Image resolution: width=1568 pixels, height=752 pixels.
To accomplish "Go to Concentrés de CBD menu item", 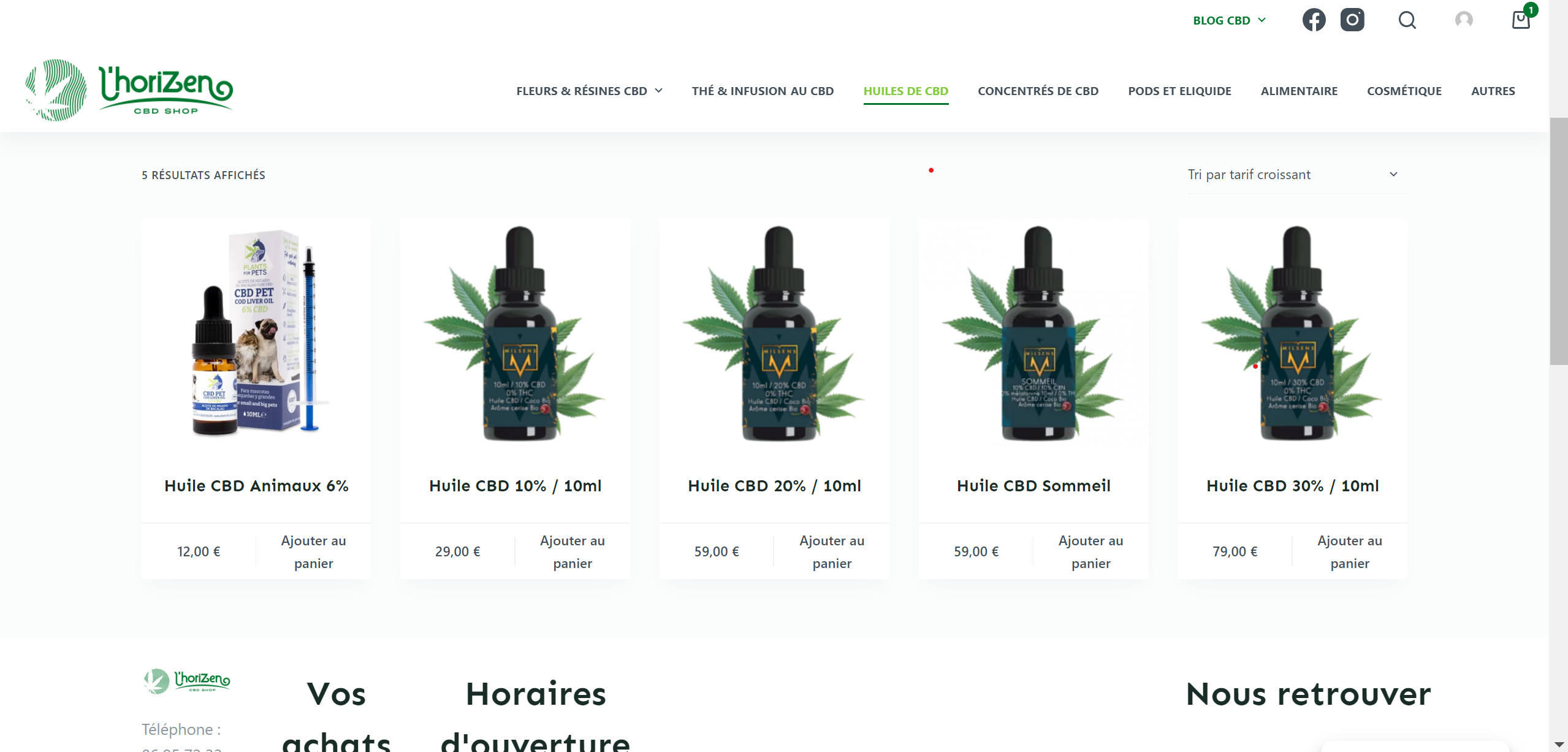I will 1038,91.
